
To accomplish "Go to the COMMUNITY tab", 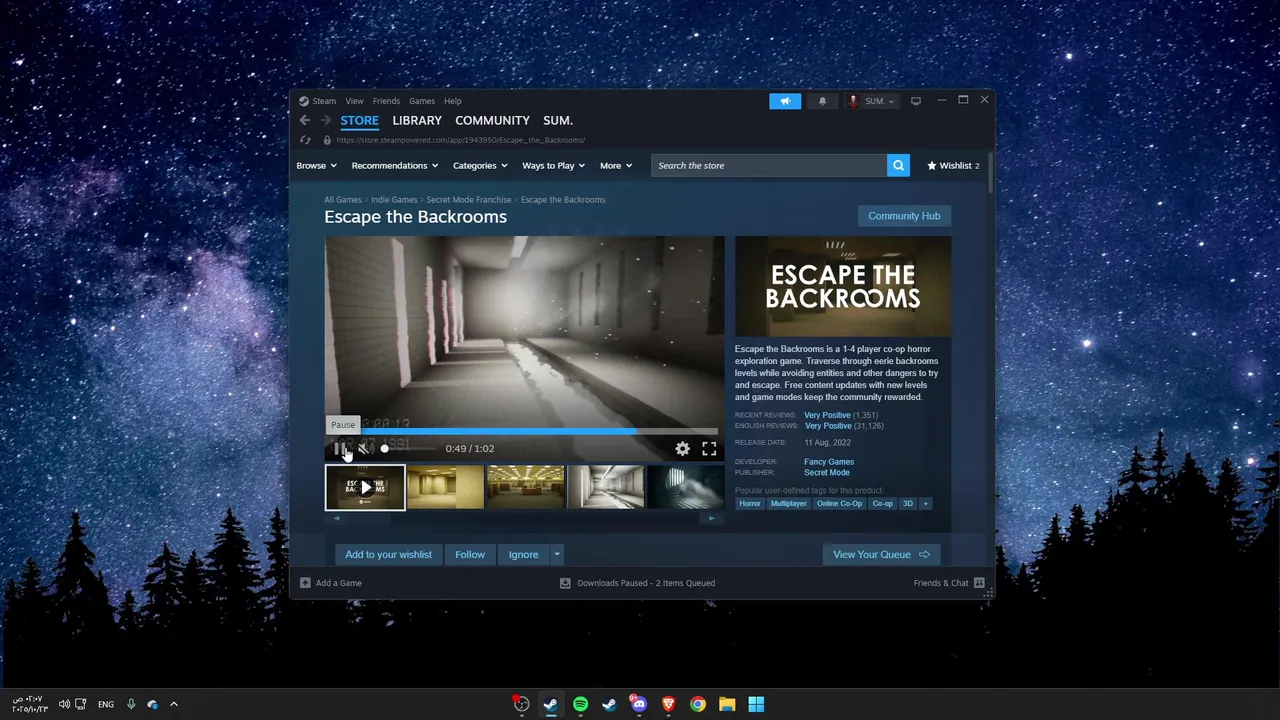I will 492,120.
